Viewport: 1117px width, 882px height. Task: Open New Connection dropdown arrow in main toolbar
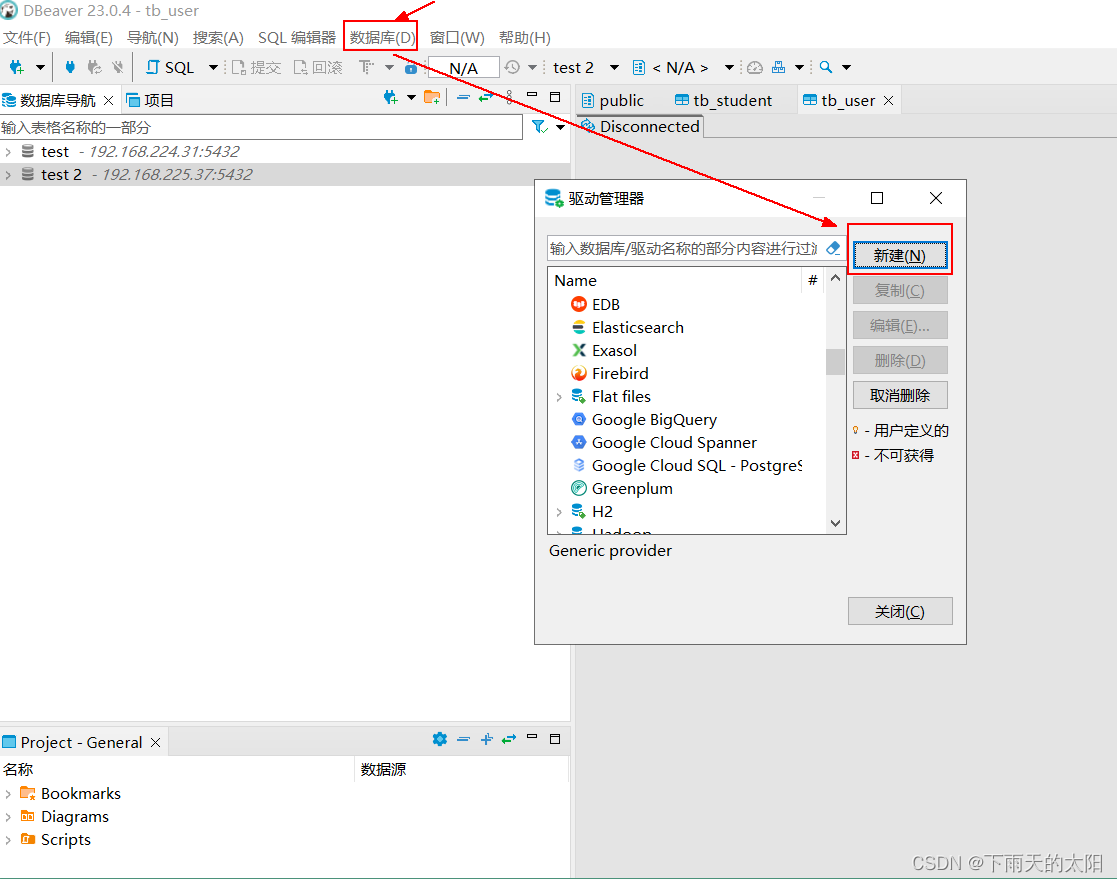pos(41,68)
